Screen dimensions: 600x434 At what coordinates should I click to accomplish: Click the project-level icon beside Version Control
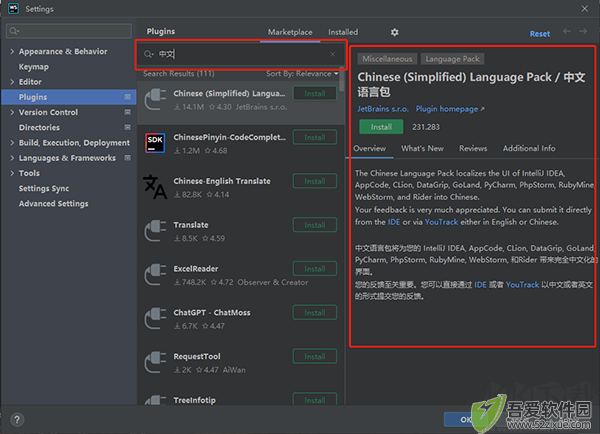pos(128,112)
